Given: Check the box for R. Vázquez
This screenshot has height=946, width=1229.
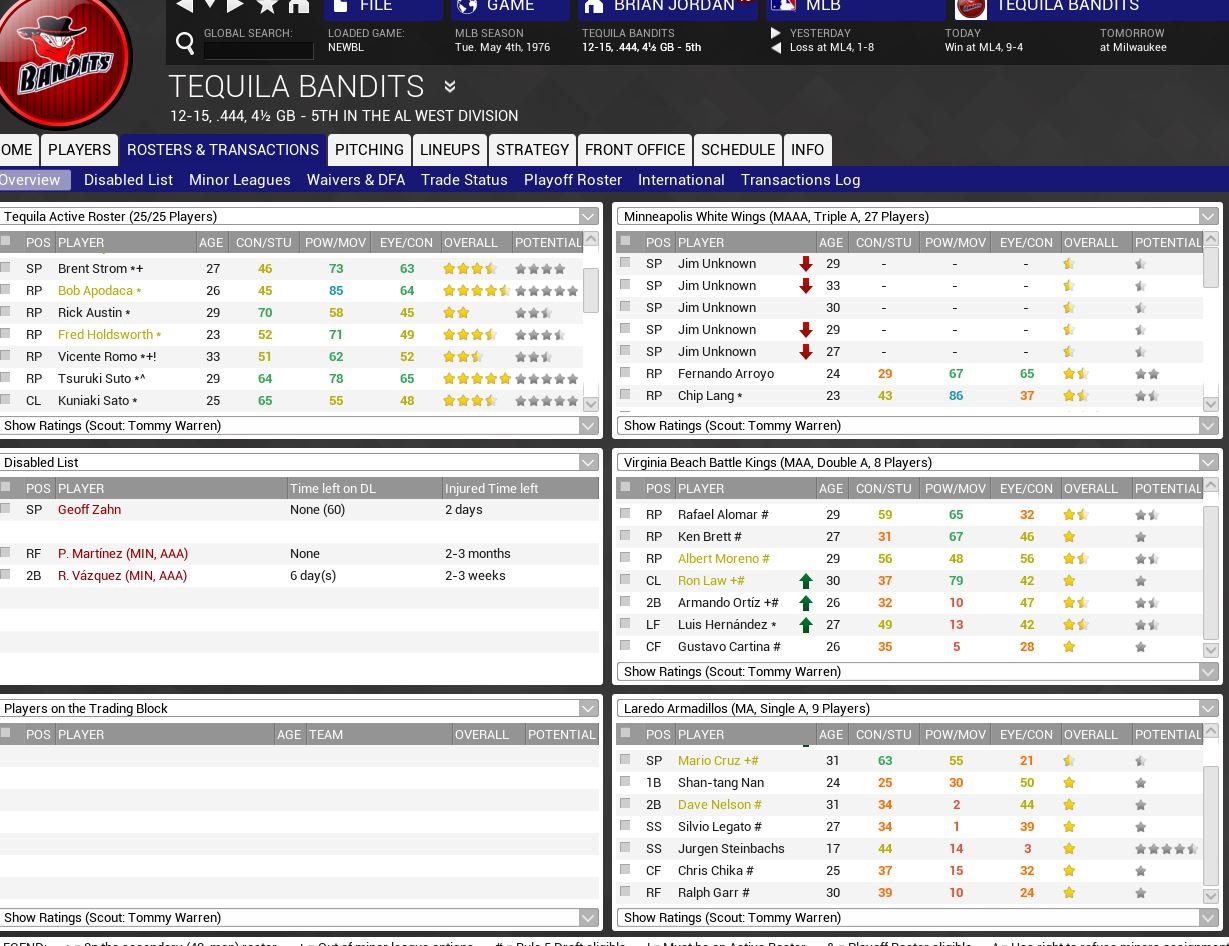Looking at the screenshot, I should [x=6, y=575].
